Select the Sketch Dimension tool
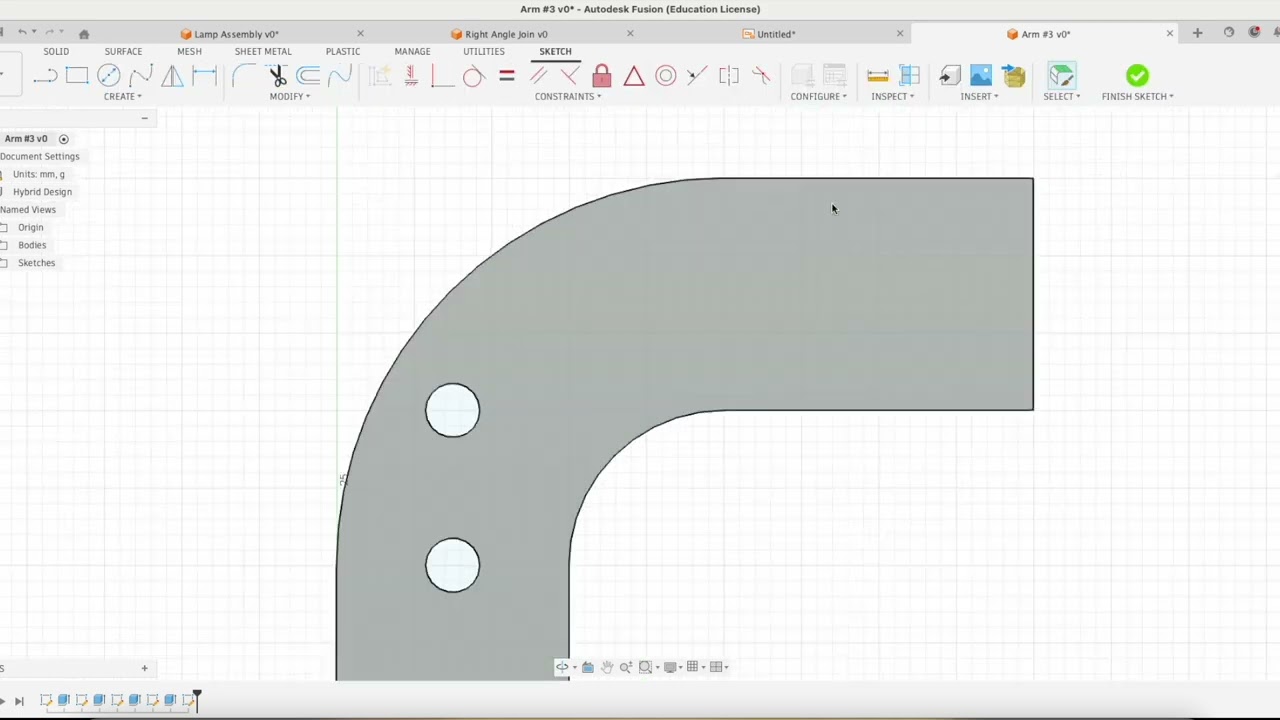The height and width of the screenshot is (720, 1280). point(204,76)
